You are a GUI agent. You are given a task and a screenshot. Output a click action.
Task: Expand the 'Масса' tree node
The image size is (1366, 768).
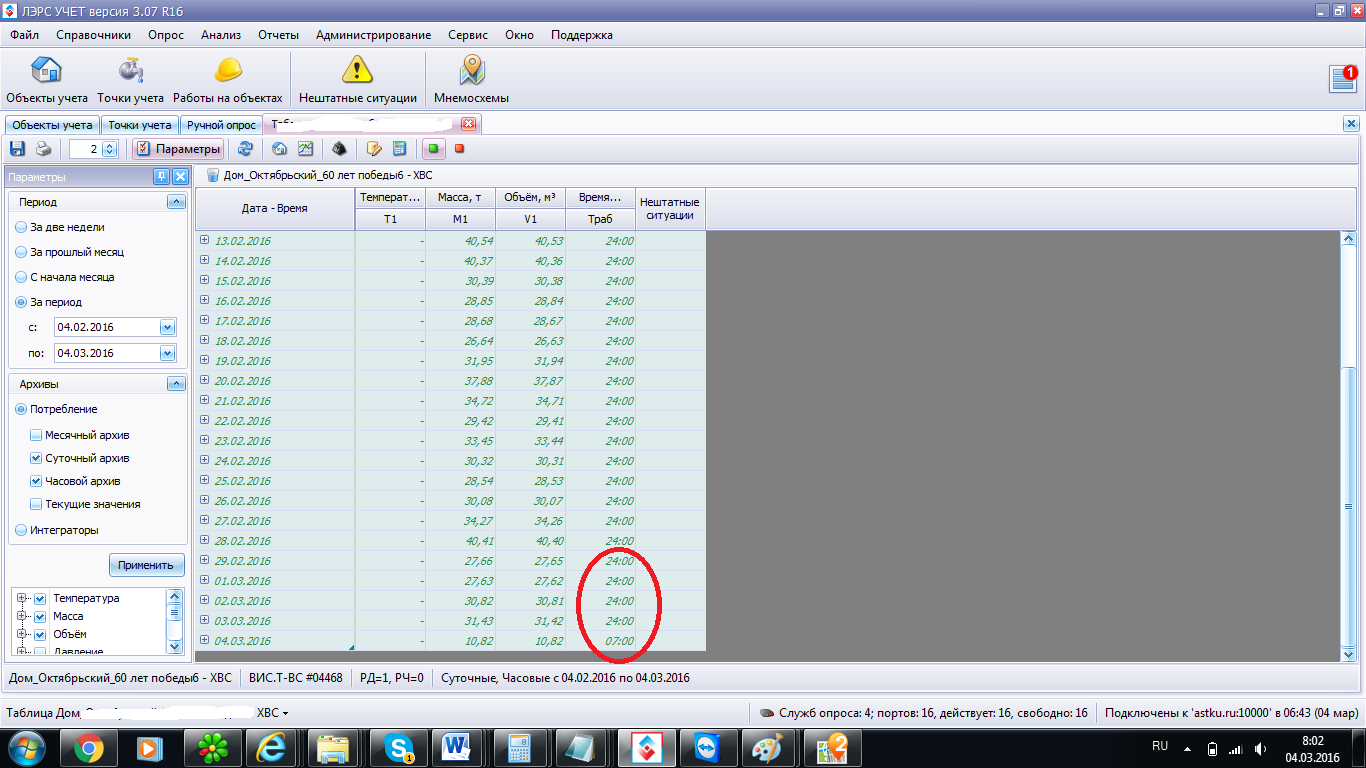point(21,616)
